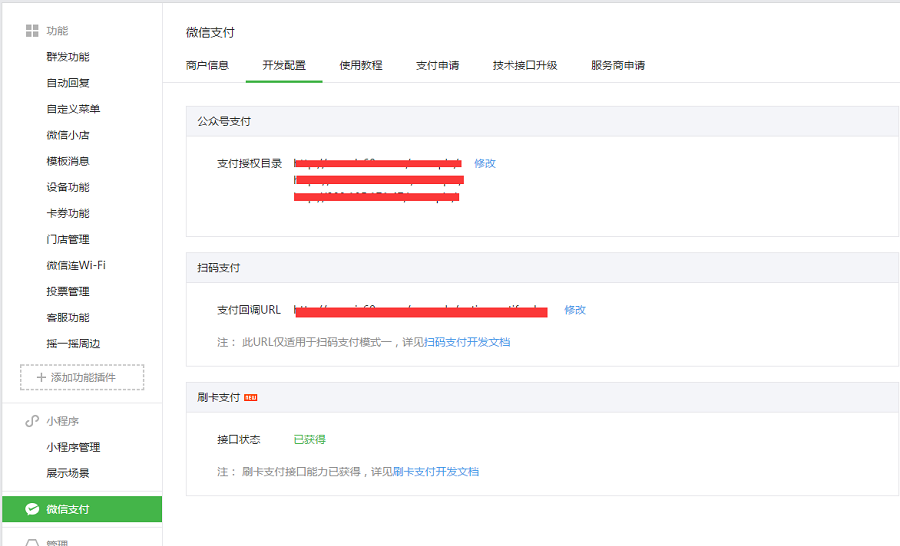Click 修改 next to 支付授权目录
Image resolution: width=900 pixels, height=546 pixels.
point(484,164)
